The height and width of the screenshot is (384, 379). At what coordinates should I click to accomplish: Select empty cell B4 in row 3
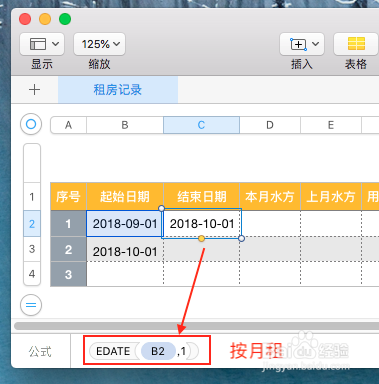point(125,274)
